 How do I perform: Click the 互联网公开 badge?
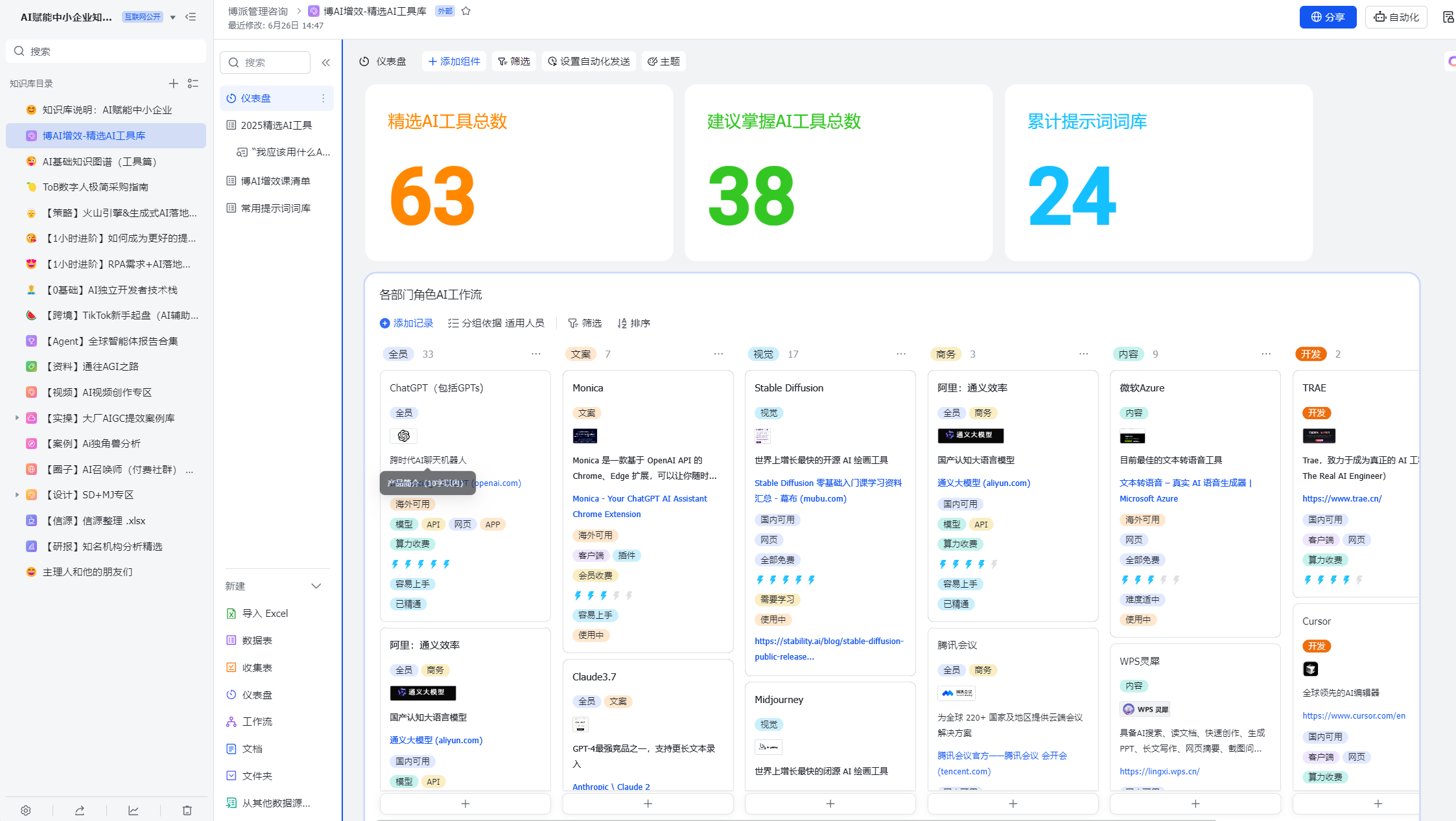[143, 17]
